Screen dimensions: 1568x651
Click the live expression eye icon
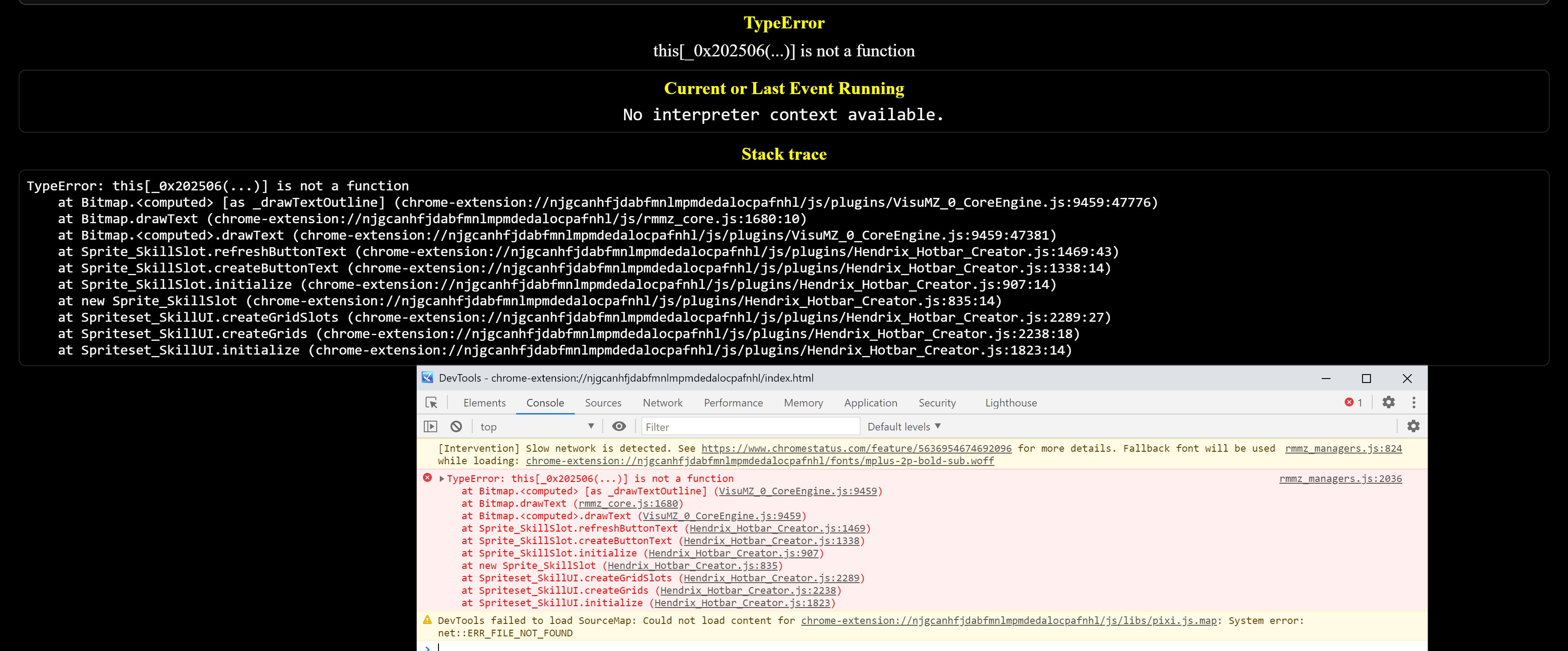pos(619,426)
